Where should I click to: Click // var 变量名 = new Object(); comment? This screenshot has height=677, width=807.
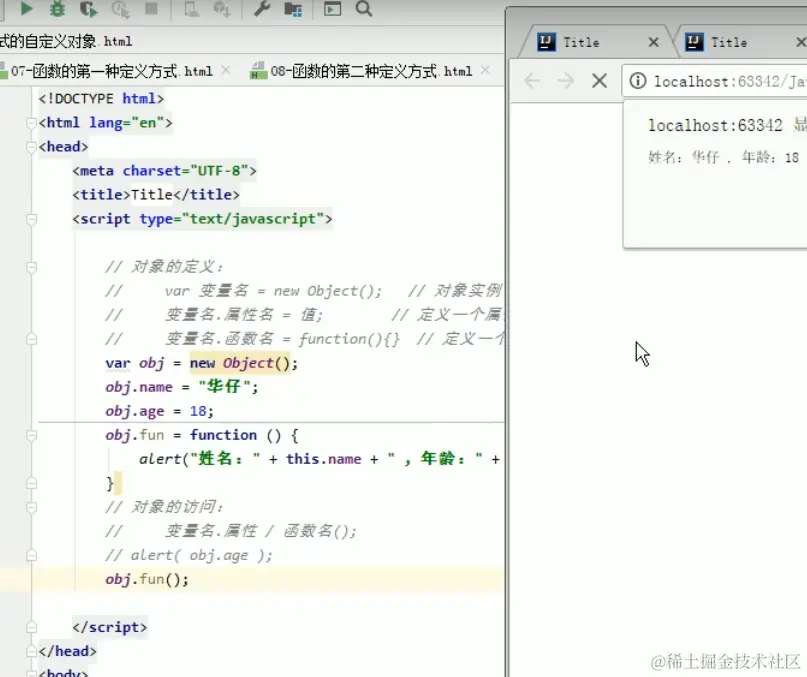[243, 291]
